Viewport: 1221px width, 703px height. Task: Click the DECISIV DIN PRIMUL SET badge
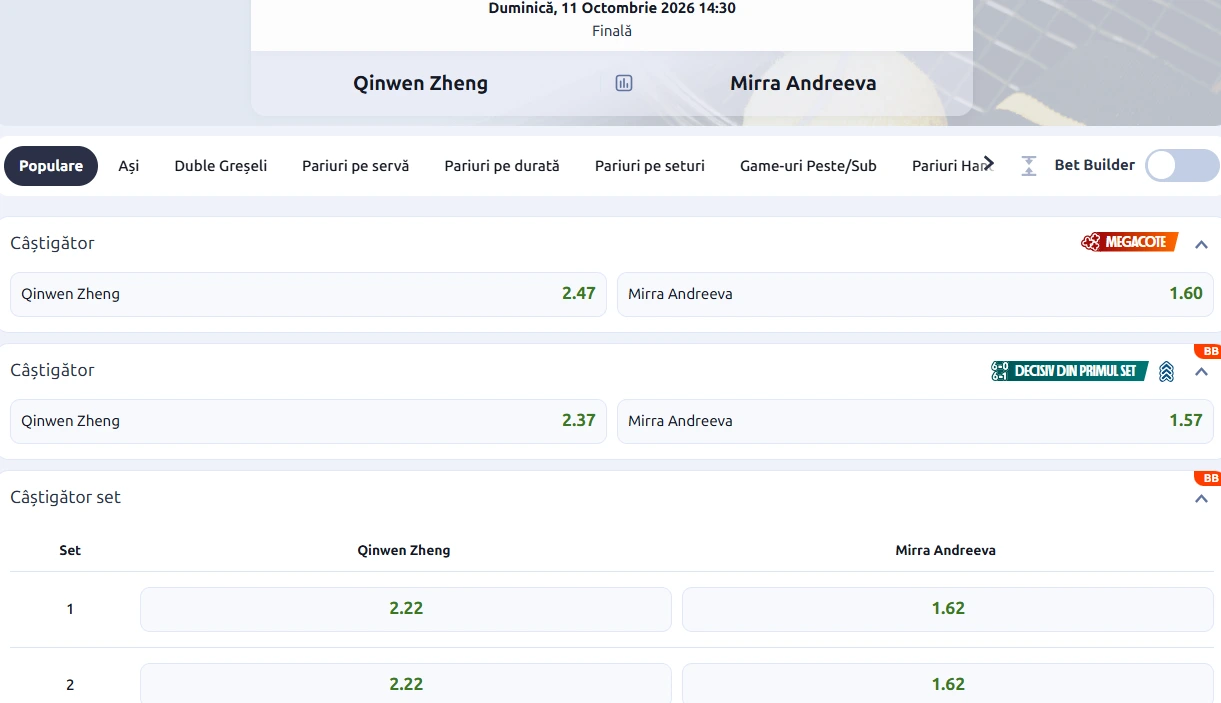1069,371
